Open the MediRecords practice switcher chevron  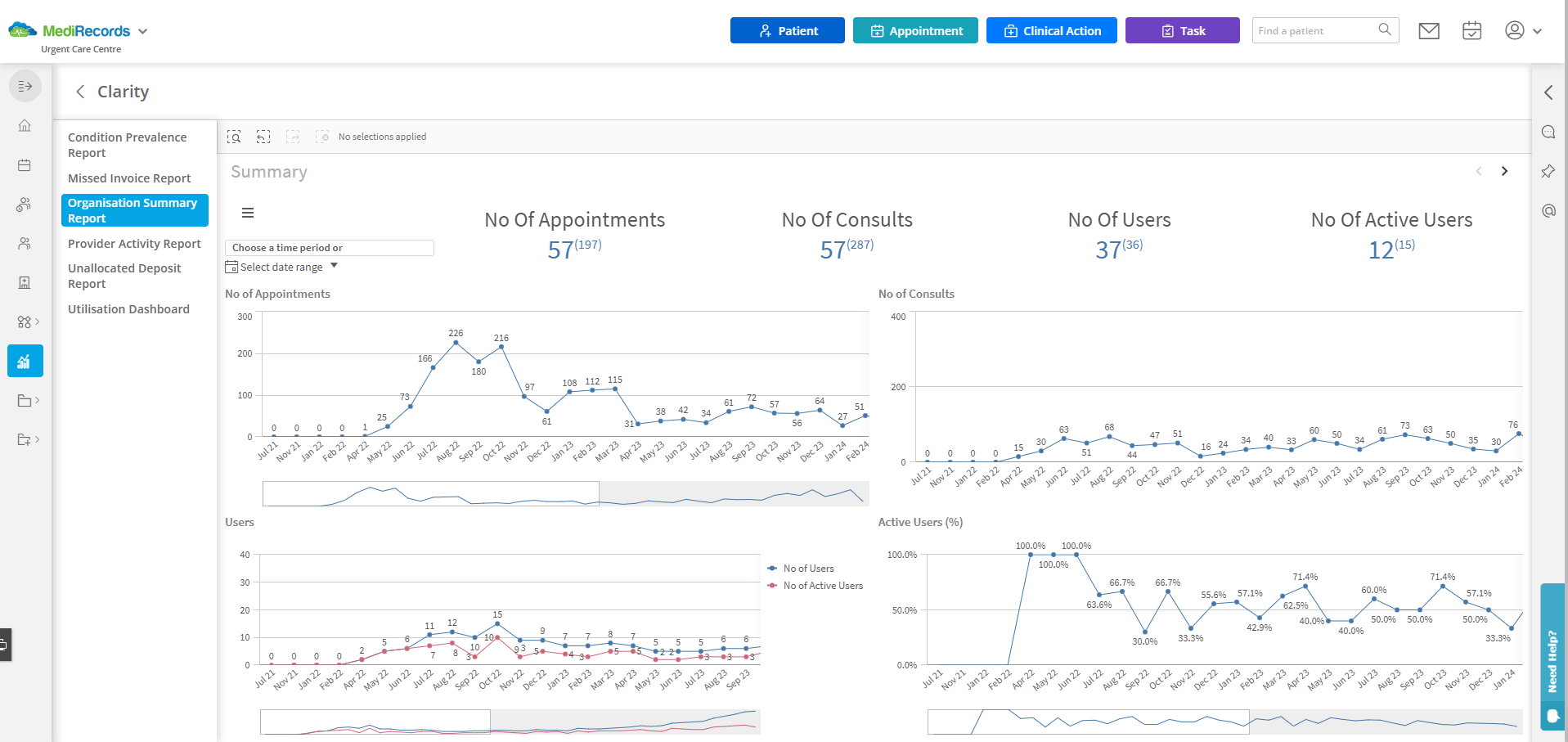pos(143,32)
